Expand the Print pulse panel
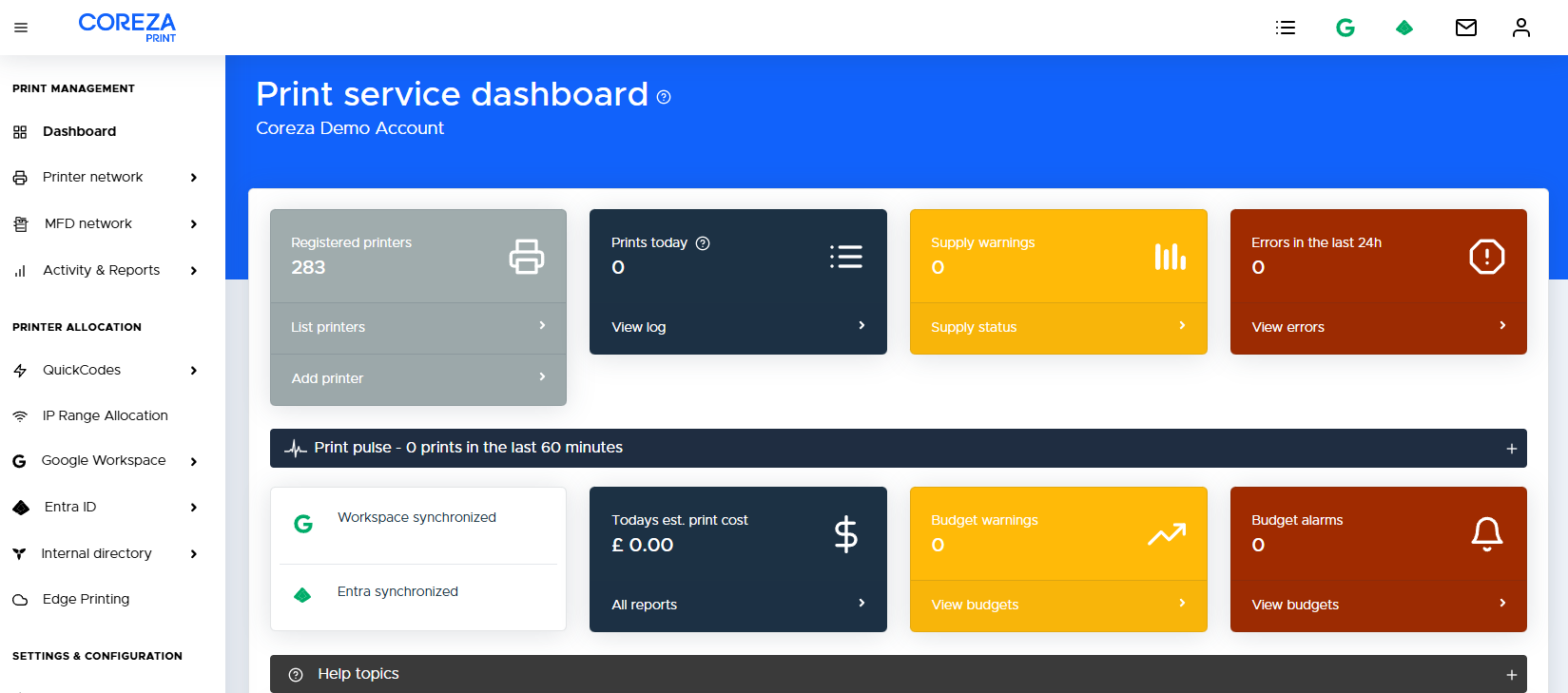 tap(1511, 449)
